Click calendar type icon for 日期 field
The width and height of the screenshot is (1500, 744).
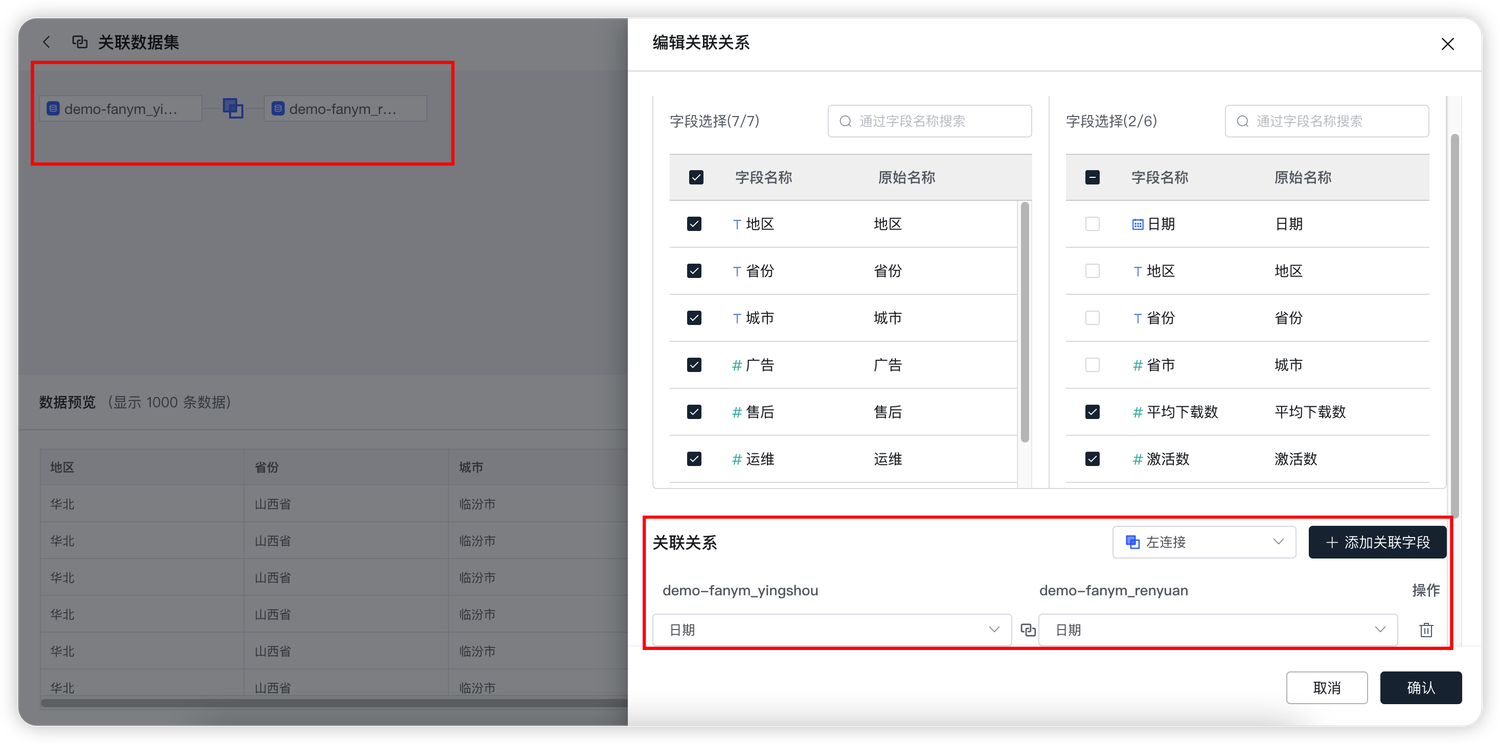1137,224
